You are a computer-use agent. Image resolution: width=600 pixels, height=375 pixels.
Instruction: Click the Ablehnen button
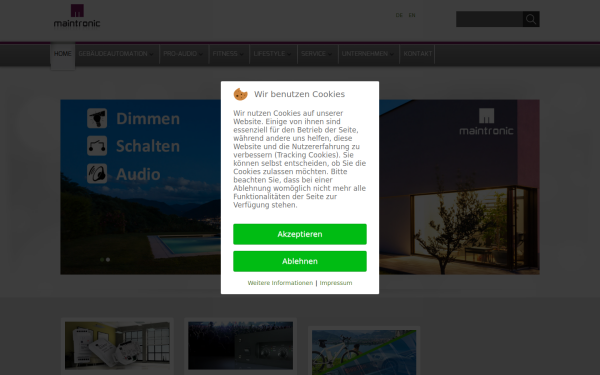point(300,261)
